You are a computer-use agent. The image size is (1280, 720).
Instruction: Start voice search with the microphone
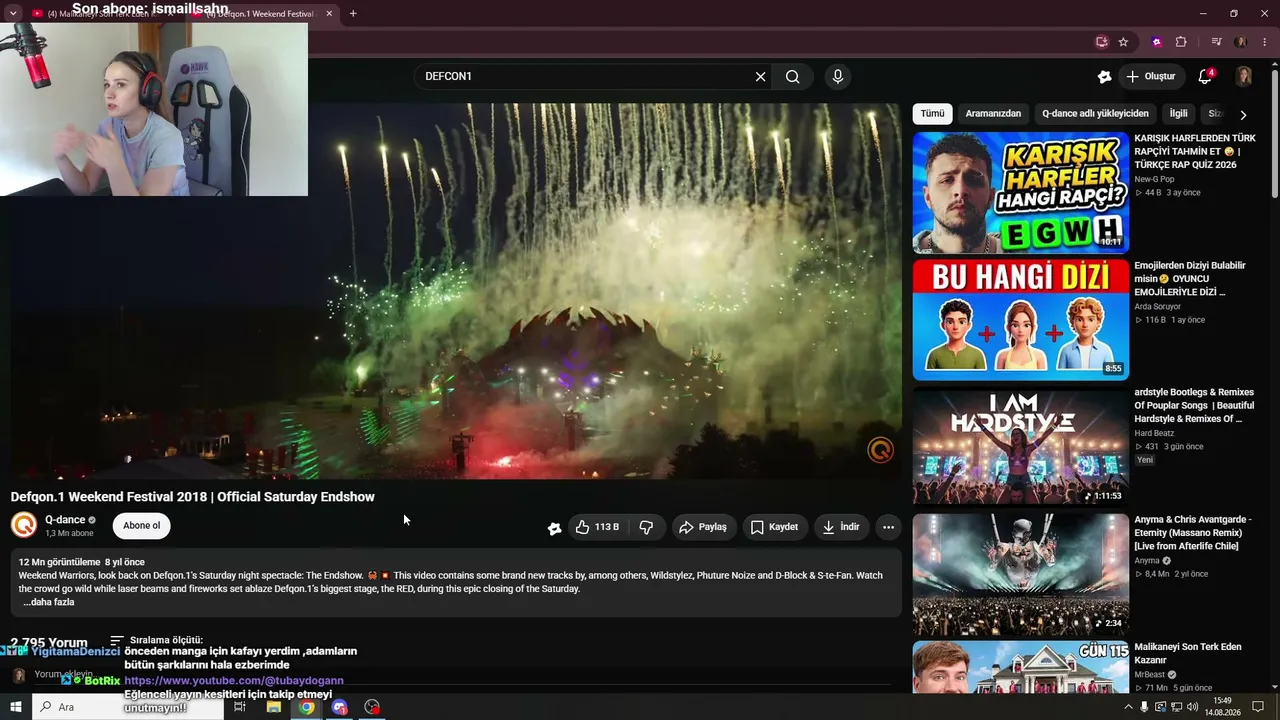[x=838, y=76]
